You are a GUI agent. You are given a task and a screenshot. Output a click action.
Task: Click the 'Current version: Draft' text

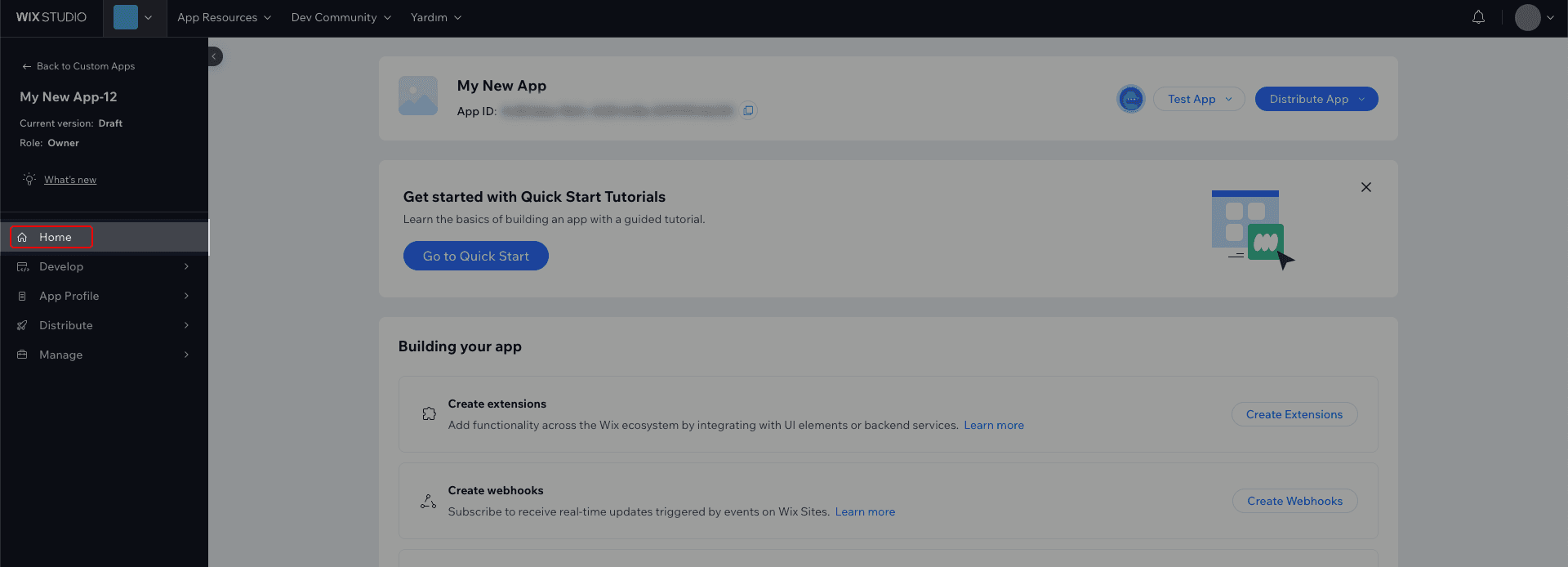(71, 123)
